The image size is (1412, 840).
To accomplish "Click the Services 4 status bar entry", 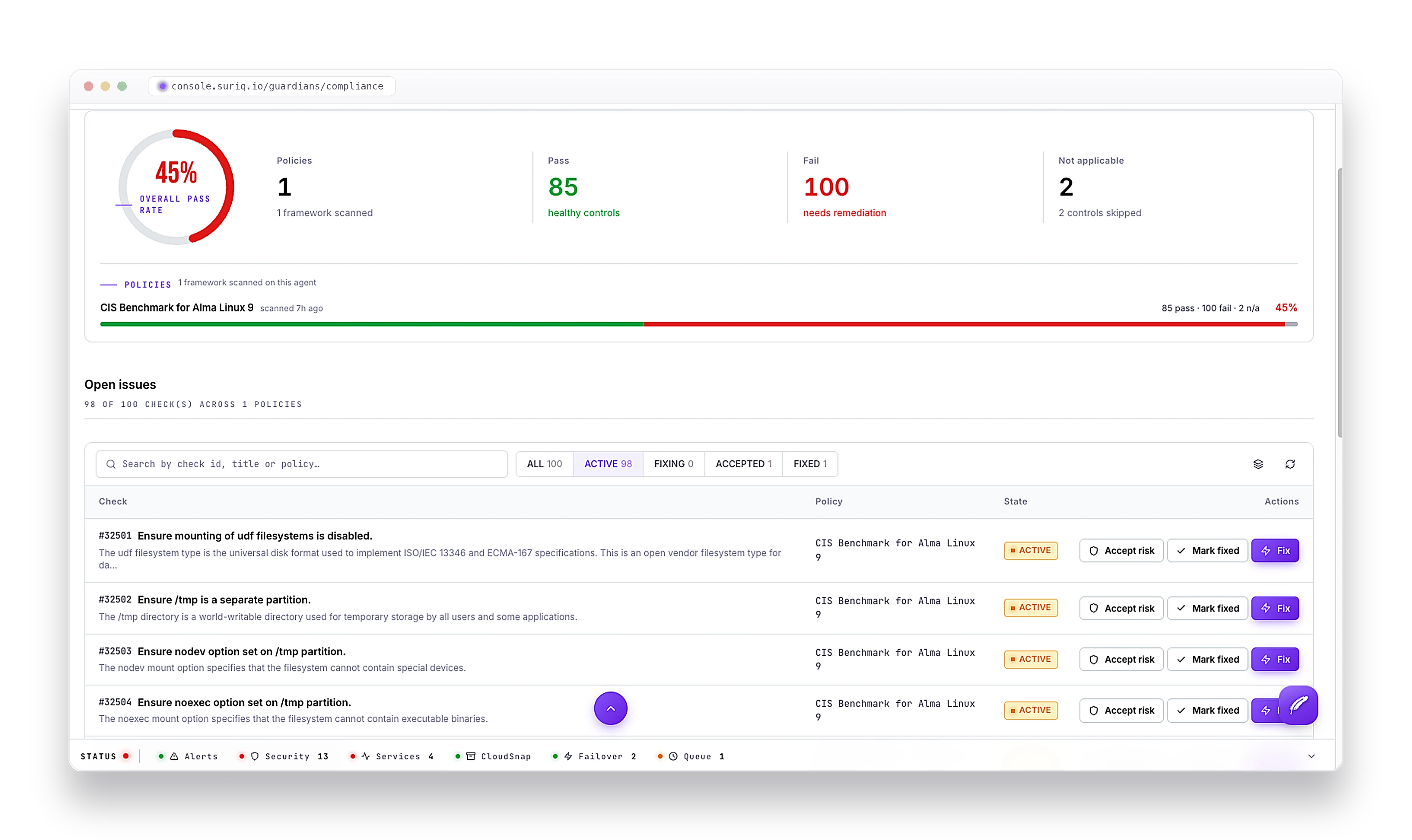I will [391, 756].
